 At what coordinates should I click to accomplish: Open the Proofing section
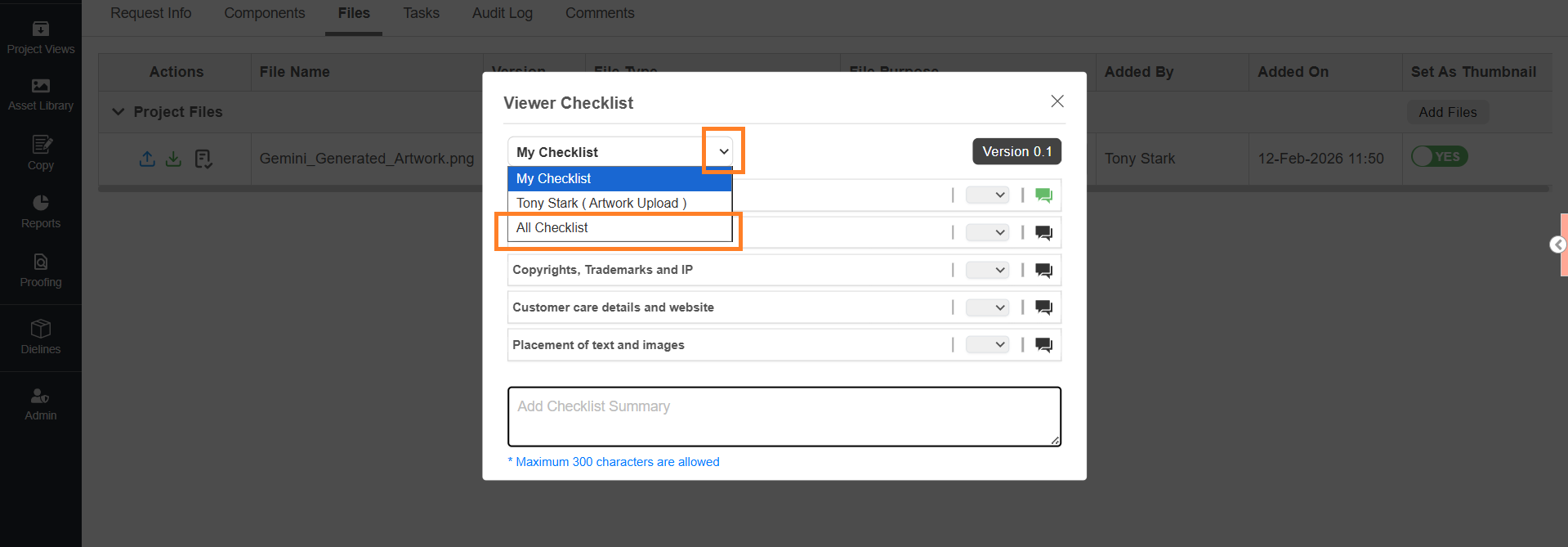40,271
